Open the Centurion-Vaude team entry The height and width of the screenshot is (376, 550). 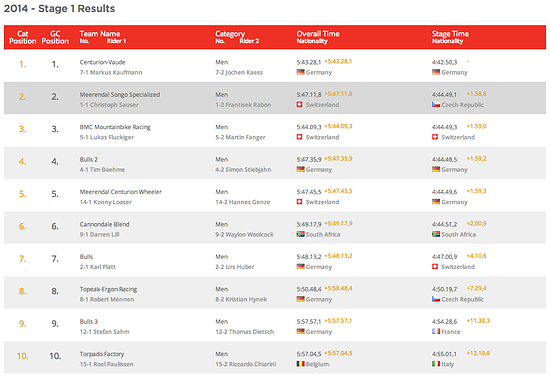102,62
